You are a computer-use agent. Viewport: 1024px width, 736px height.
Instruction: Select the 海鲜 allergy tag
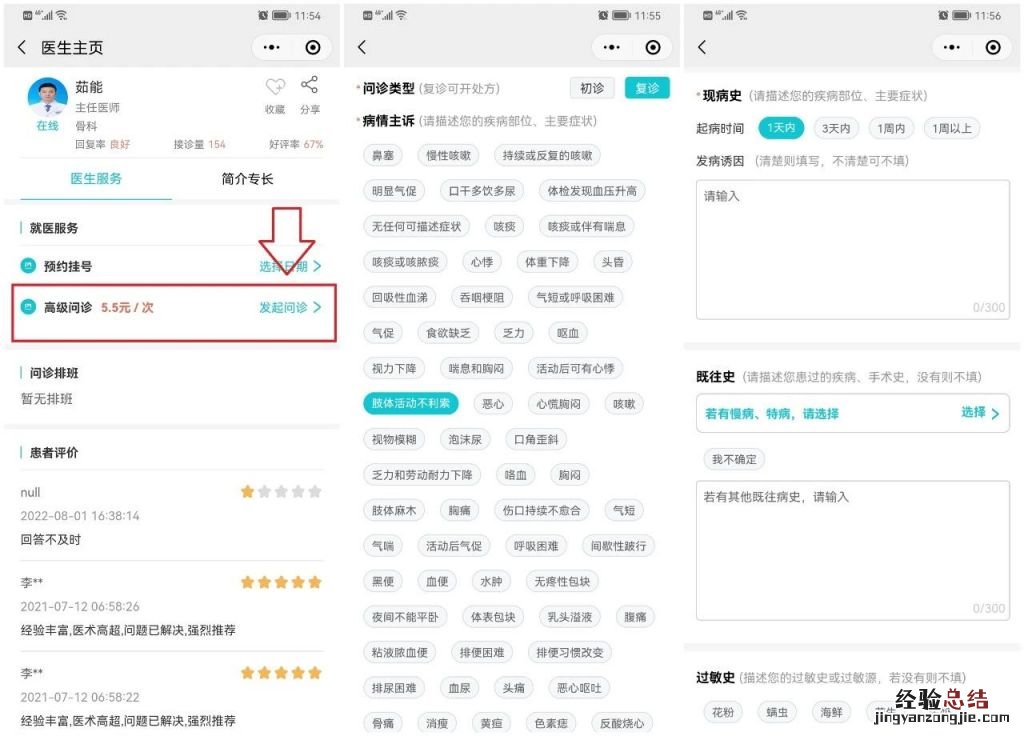click(831, 712)
